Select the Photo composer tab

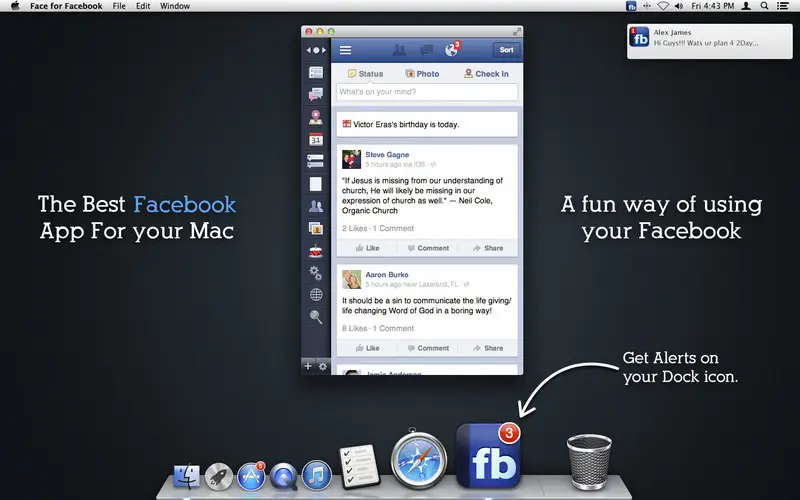(x=422, y=73)
